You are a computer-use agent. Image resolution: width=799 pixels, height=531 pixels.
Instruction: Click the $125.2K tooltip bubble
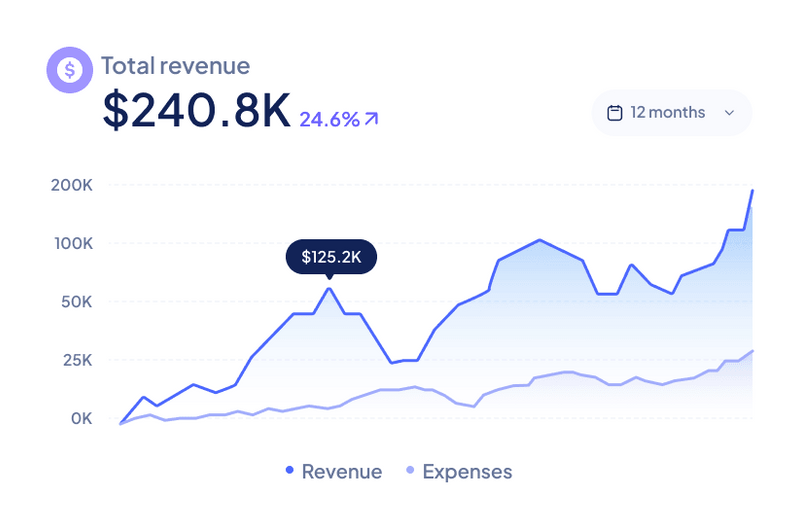click(330, 257)
